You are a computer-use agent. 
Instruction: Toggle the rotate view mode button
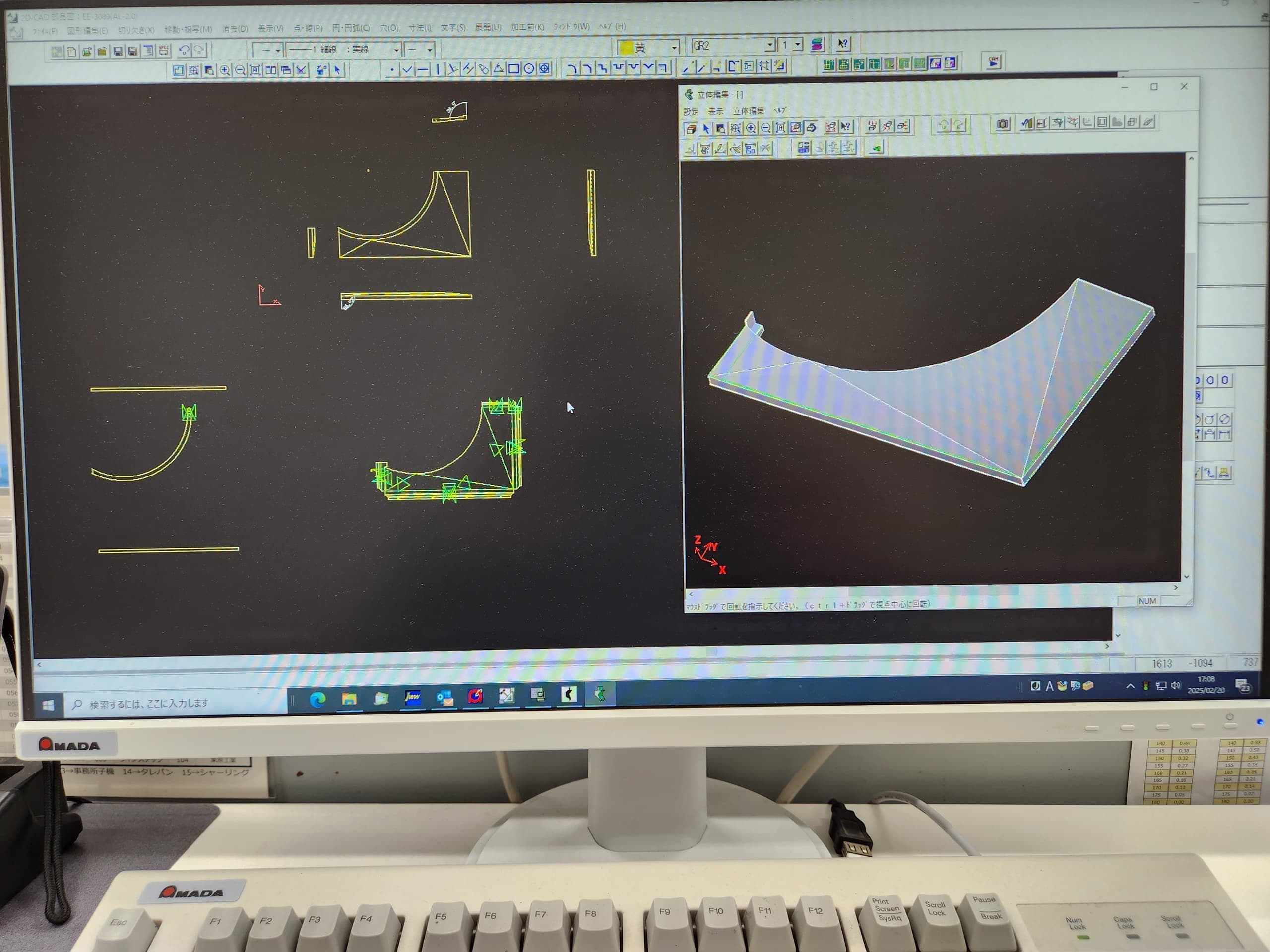pyautogui.click(x=811, y=127)
